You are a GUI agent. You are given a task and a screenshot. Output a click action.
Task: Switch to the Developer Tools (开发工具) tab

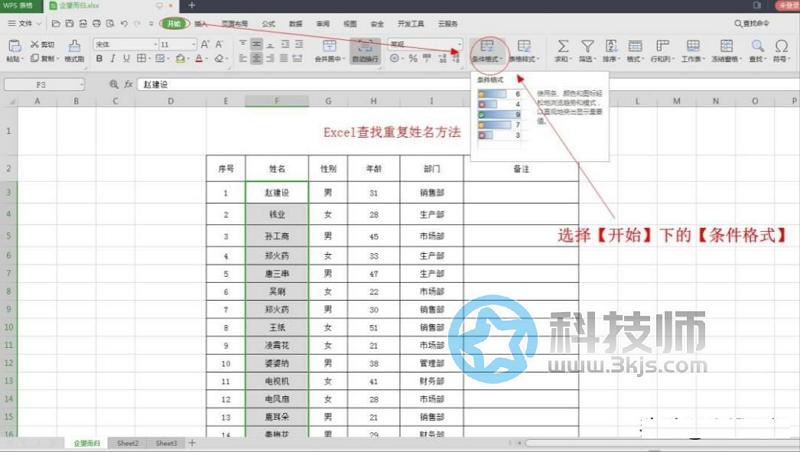(x=411, y=23)
